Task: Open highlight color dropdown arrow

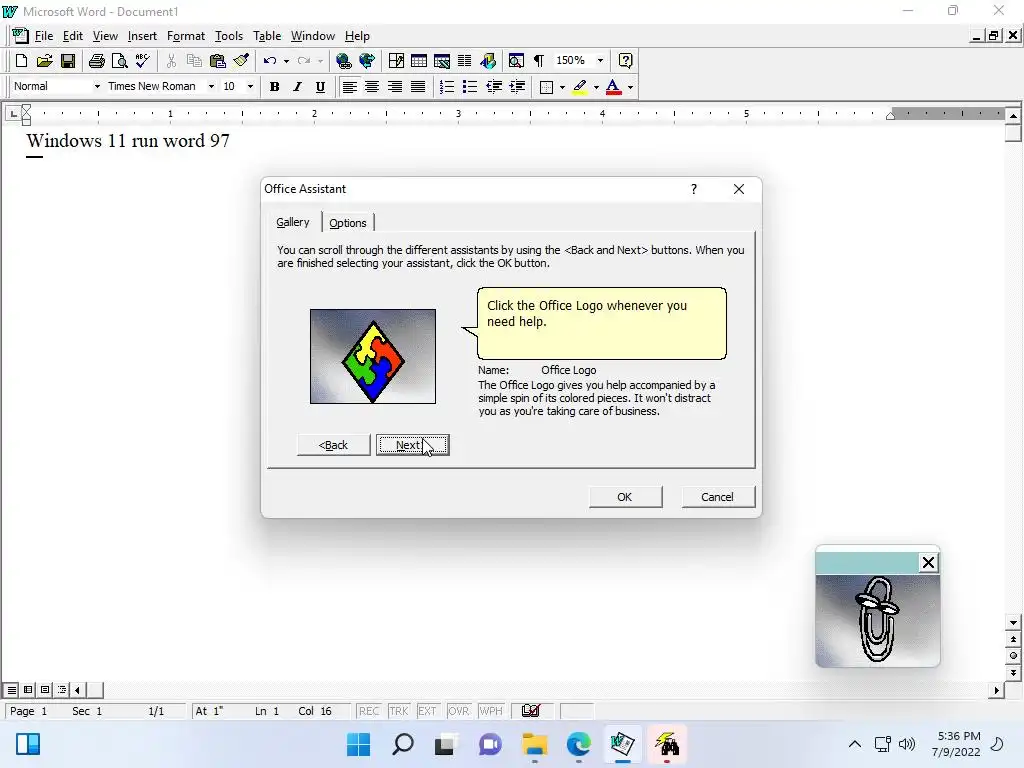Action: 596,87
